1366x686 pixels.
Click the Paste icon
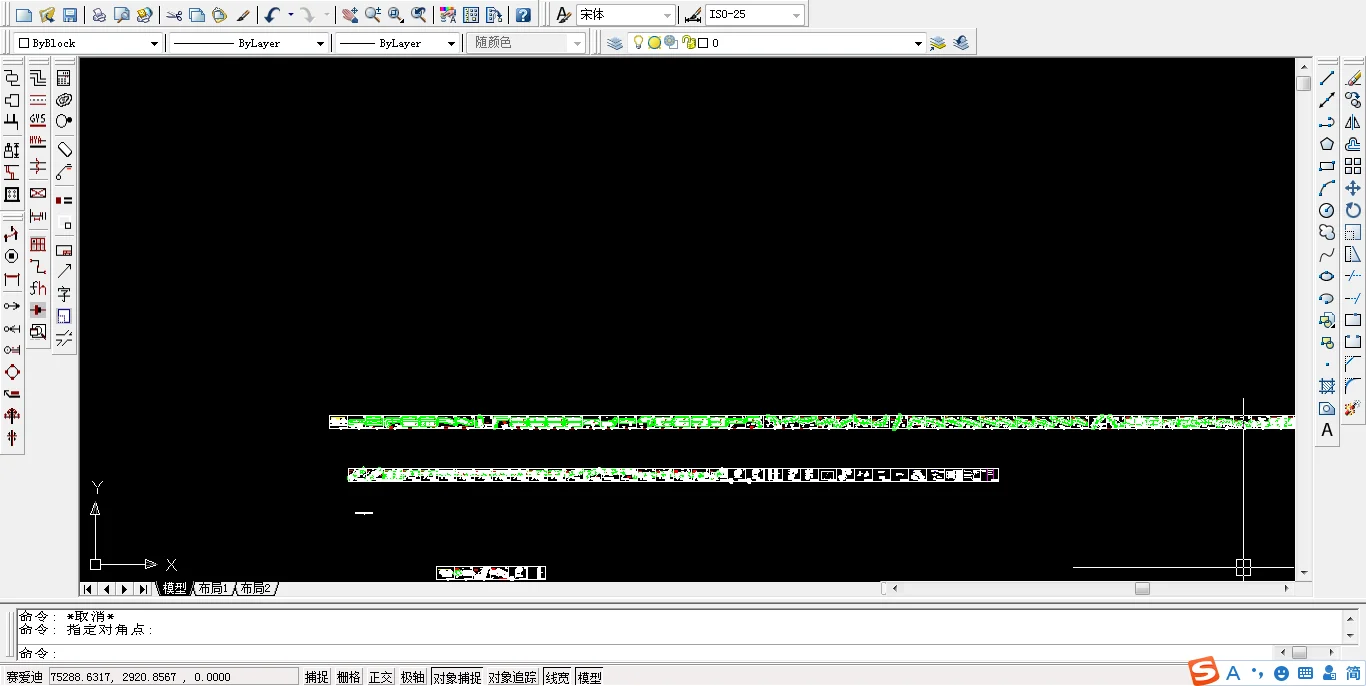coord(219,15)
